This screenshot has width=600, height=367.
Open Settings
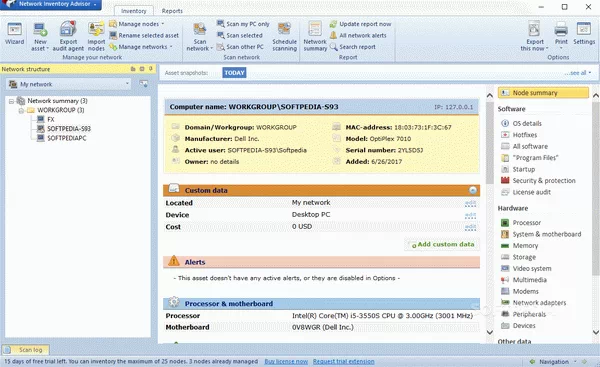[584, 34]
